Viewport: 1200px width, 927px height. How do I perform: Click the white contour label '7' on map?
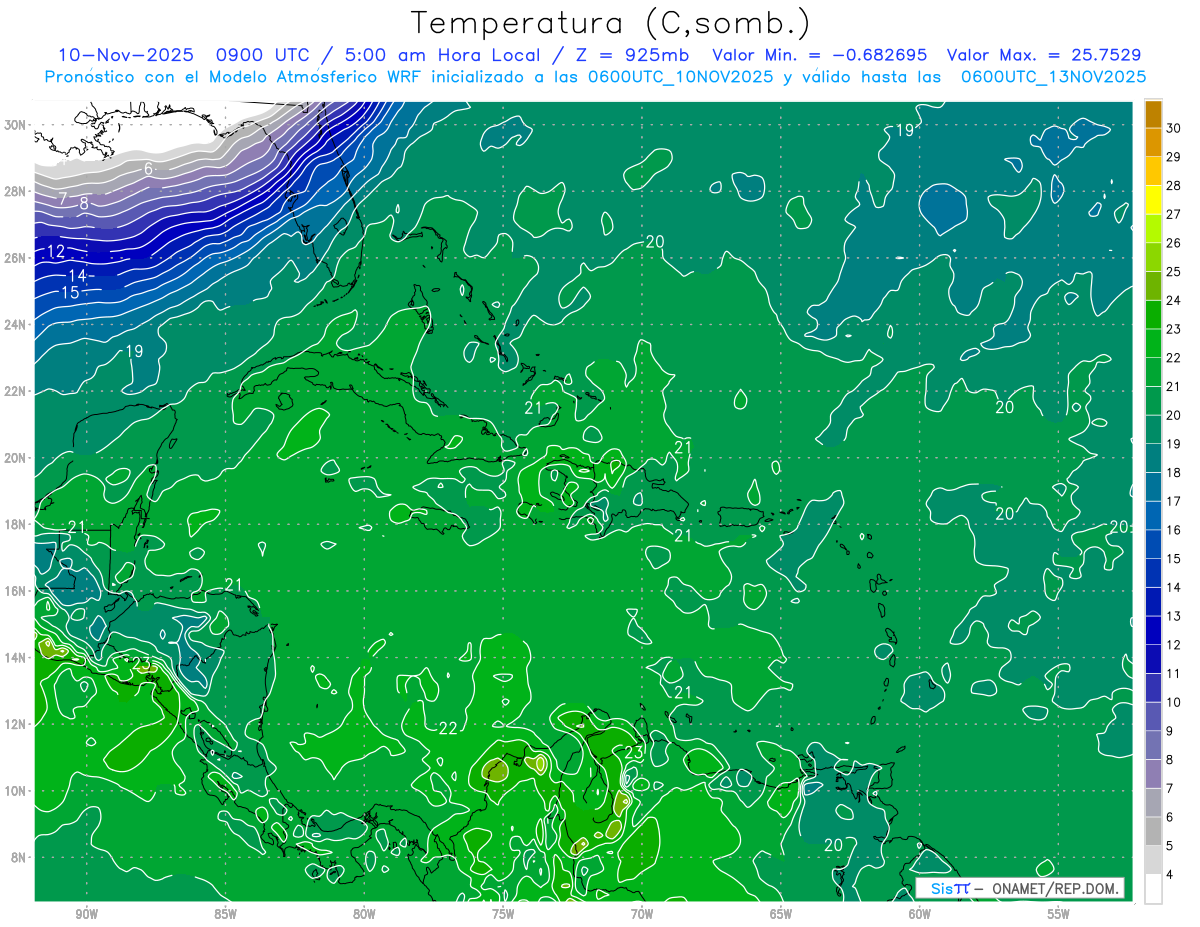[x=62, y=198]
